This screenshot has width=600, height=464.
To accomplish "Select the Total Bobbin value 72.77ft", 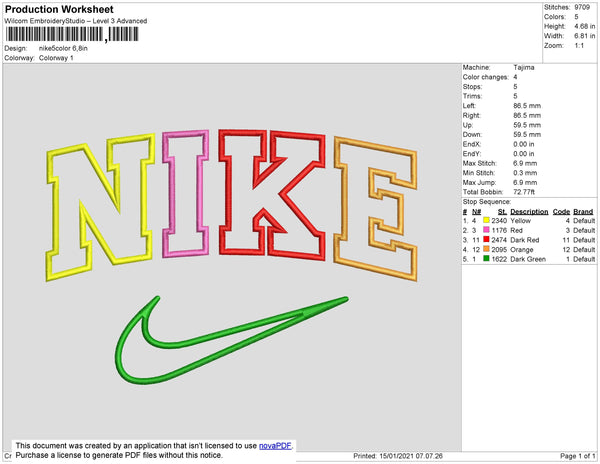I will pyautogui.click(x=524, y=192).
